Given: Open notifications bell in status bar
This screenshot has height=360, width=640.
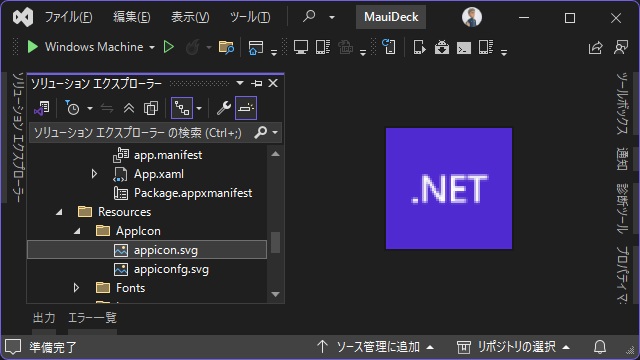Looking at the screenshot, I should click(600, 347).
